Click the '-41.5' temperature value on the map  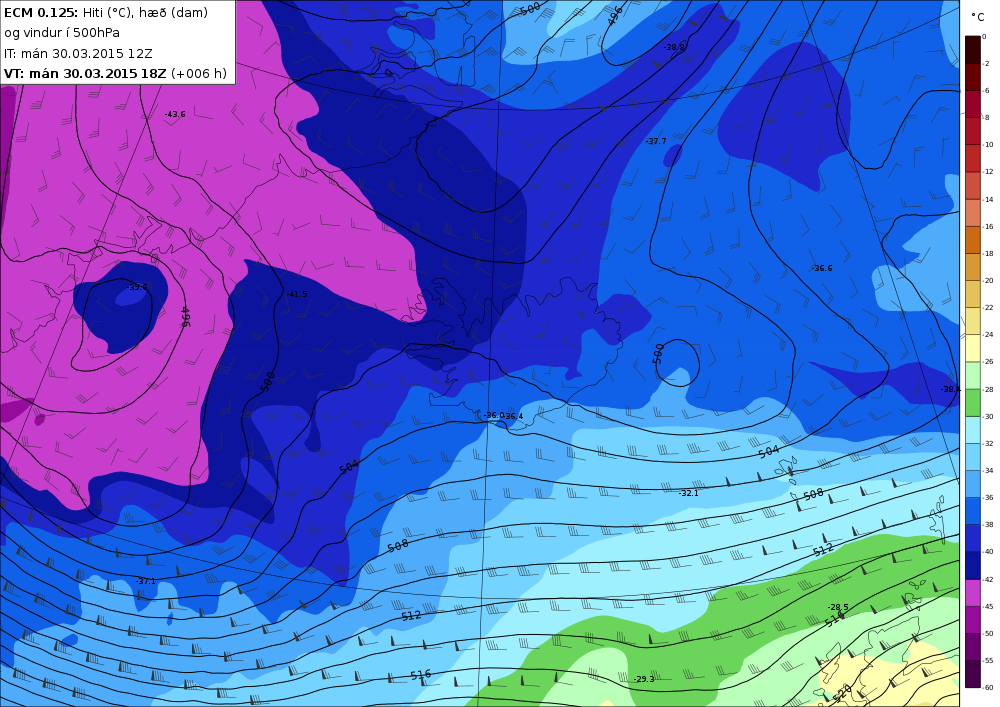[297, 294]
